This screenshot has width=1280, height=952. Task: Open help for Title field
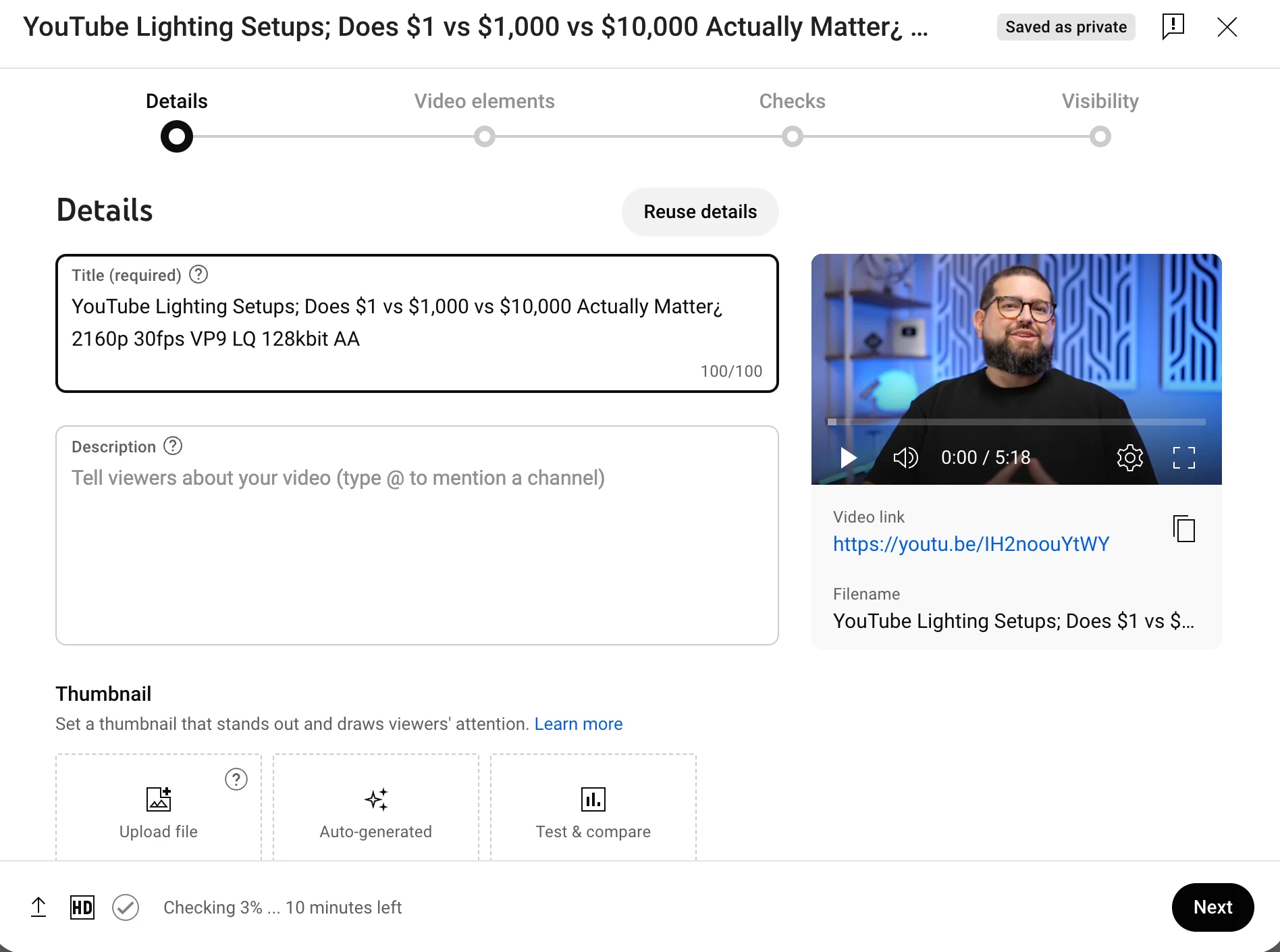pyautogui.click(x=198, y=275)
